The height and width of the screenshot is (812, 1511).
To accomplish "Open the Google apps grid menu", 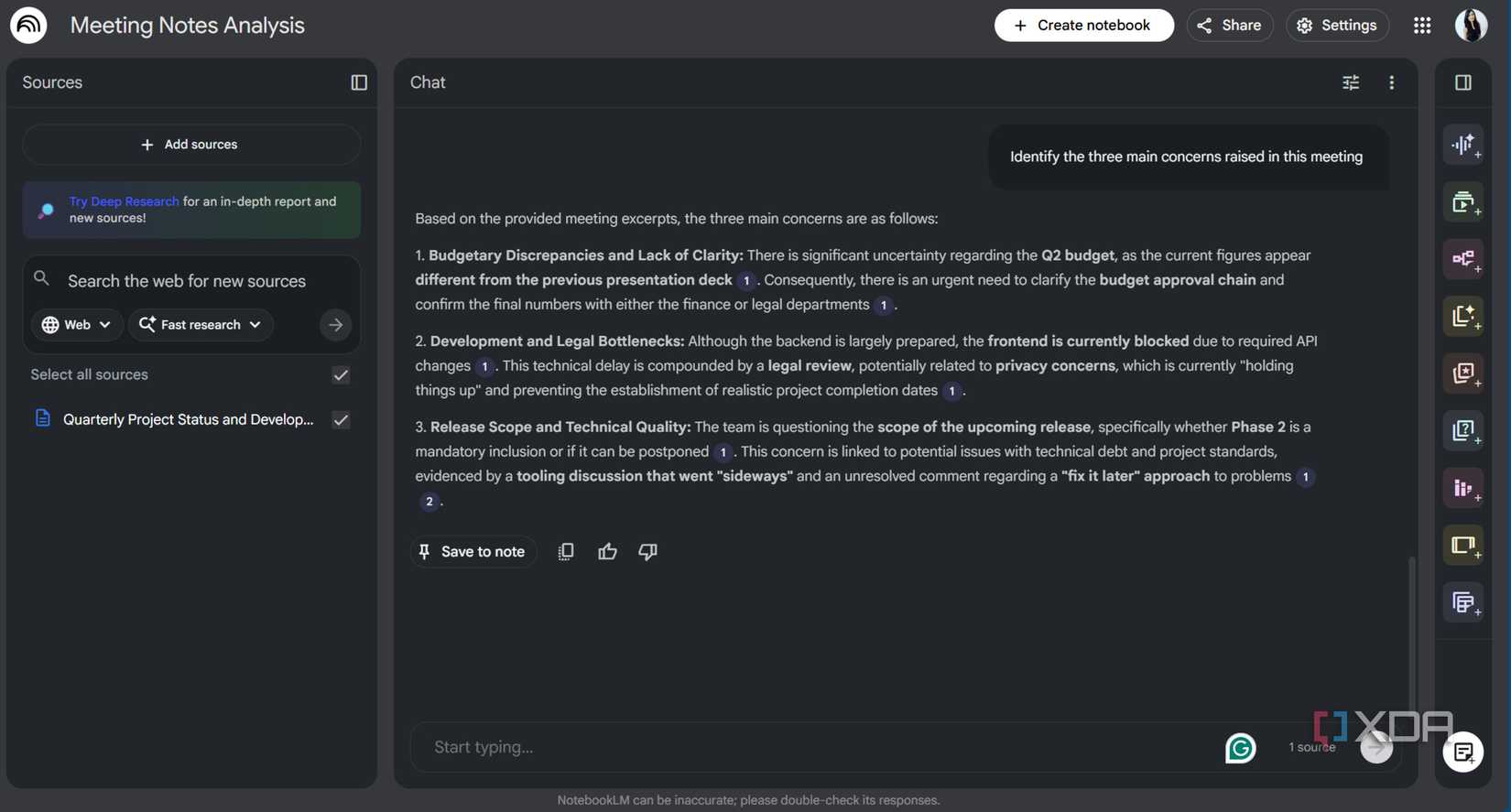I will click(1421, 25).
